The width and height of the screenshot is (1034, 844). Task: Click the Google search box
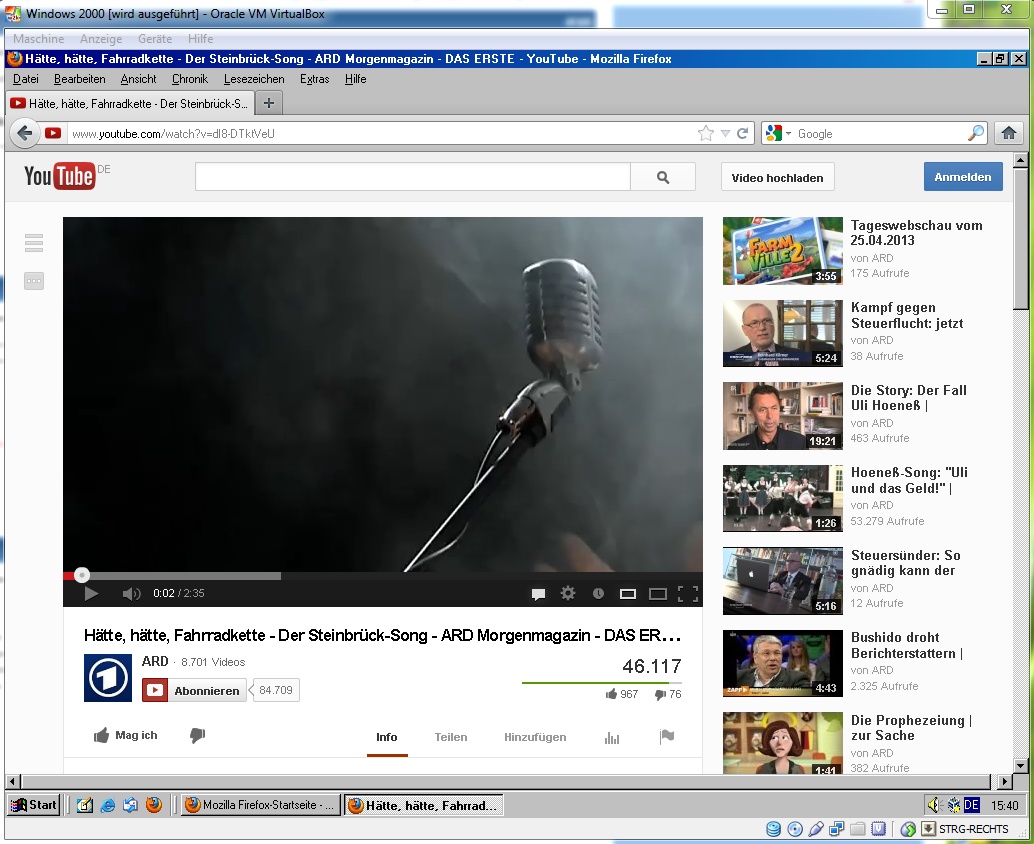pos(879,133)
